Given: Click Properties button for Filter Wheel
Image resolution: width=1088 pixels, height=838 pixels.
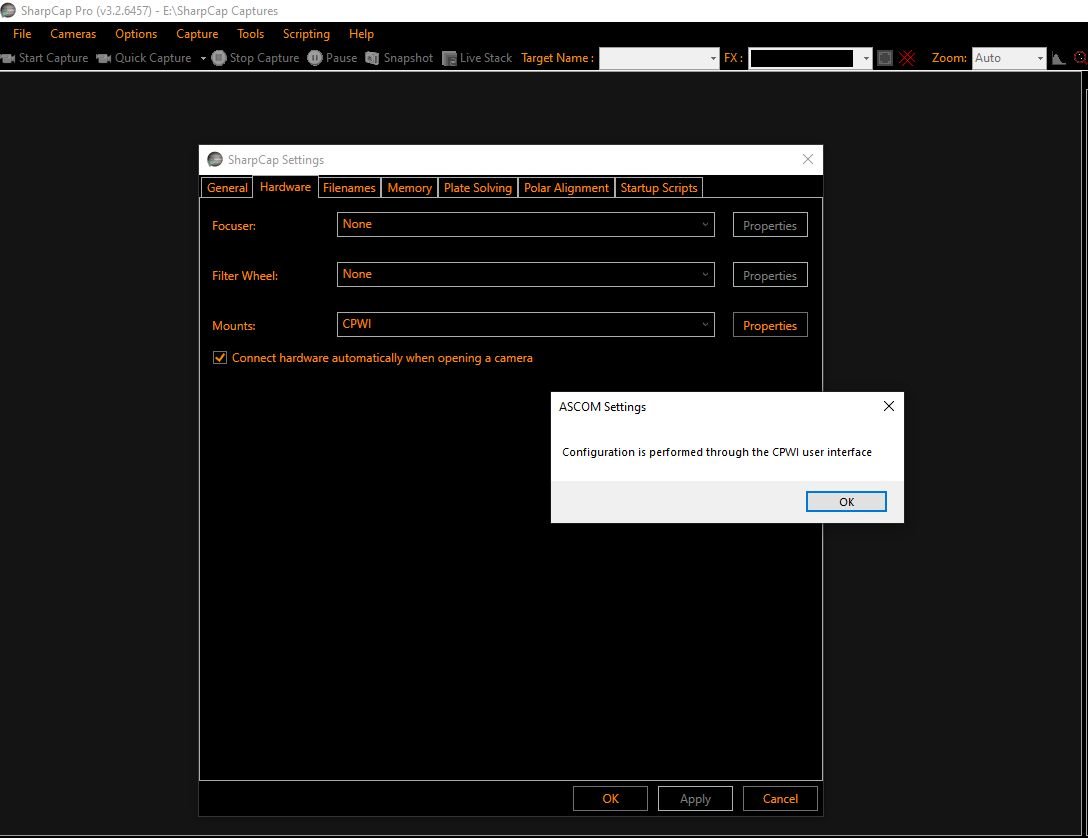Looking at the screenshot, I should click(770, 275).
